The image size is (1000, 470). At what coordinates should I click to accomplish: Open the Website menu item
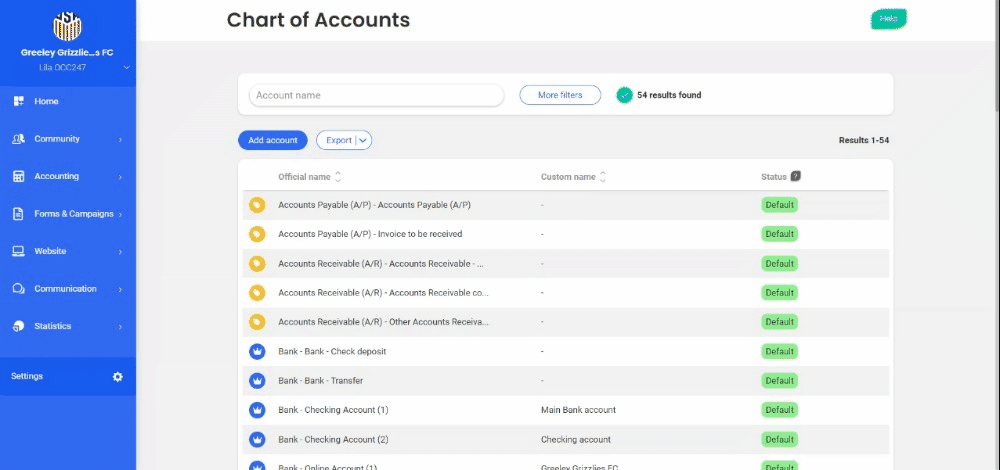coord(50,251)
